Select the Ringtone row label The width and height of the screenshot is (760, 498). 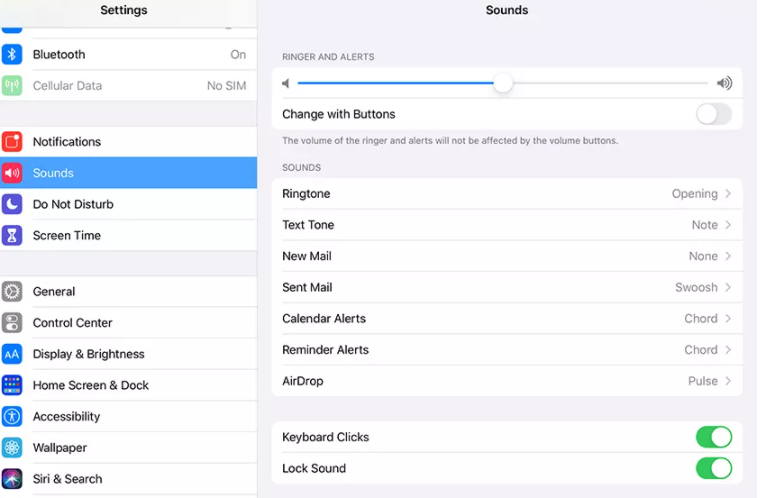tap(306, 193)
